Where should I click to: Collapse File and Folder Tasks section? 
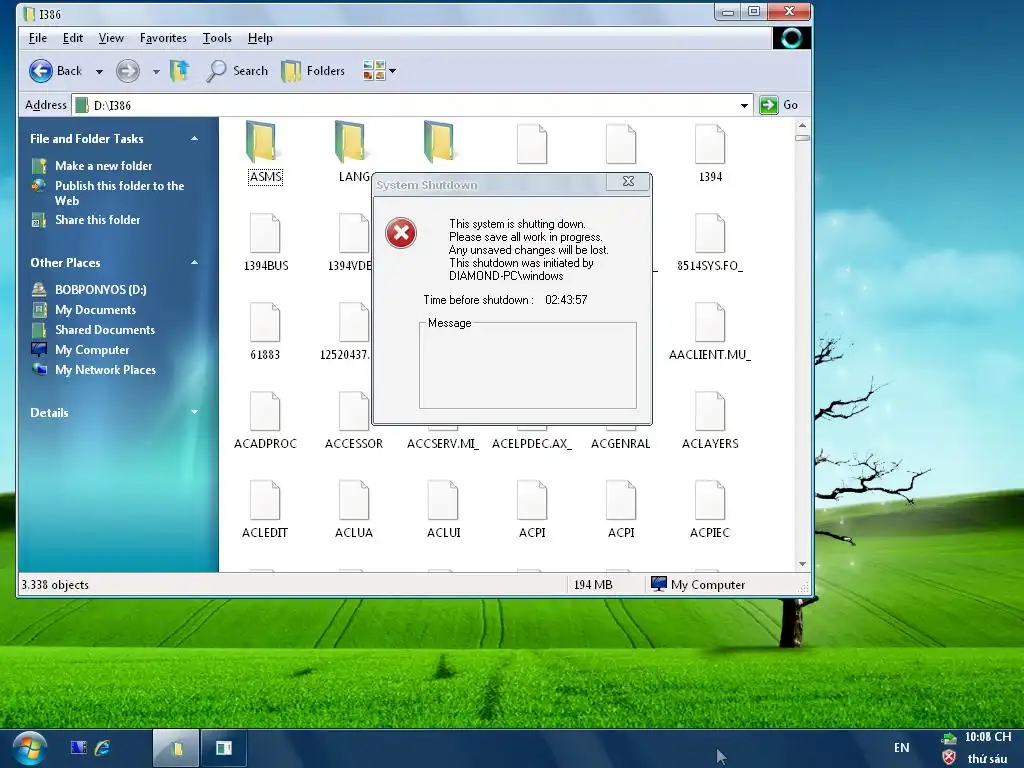click(194, 138)
